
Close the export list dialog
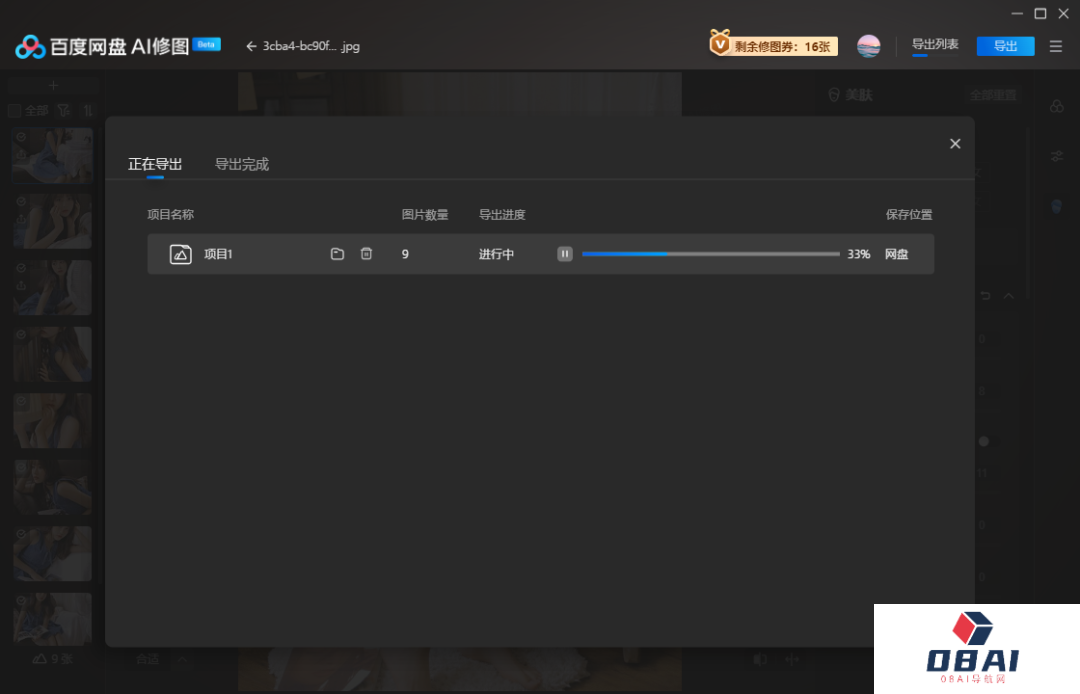coord(955,144)
